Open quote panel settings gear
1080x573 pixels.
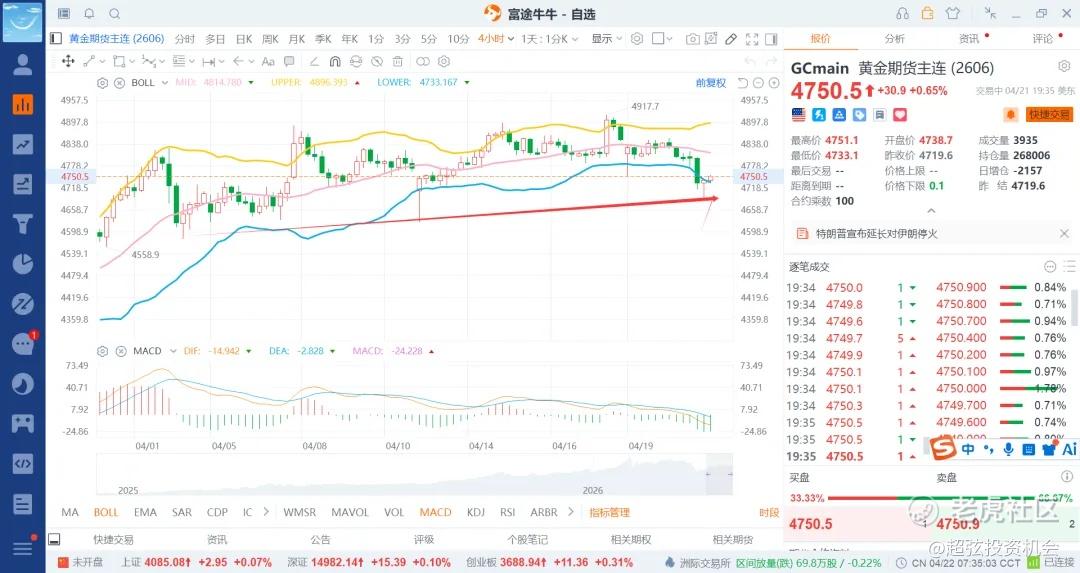click(x=1064, y=66)
